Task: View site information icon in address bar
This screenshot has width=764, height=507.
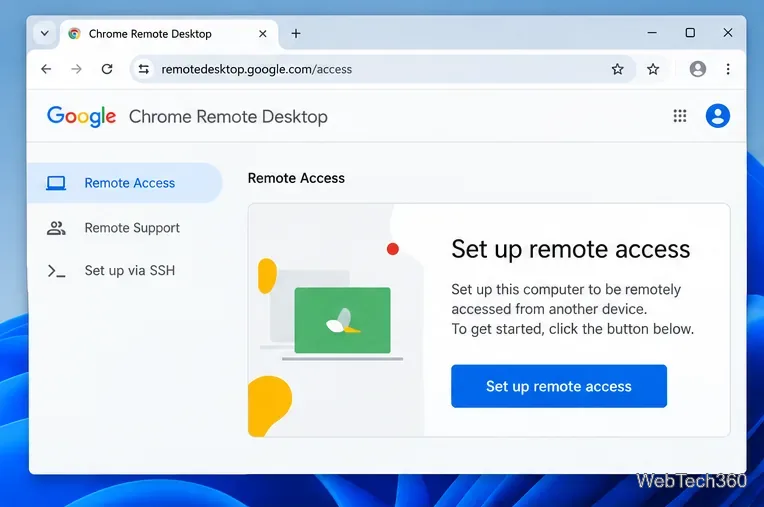Action: [x=144, y=69]
